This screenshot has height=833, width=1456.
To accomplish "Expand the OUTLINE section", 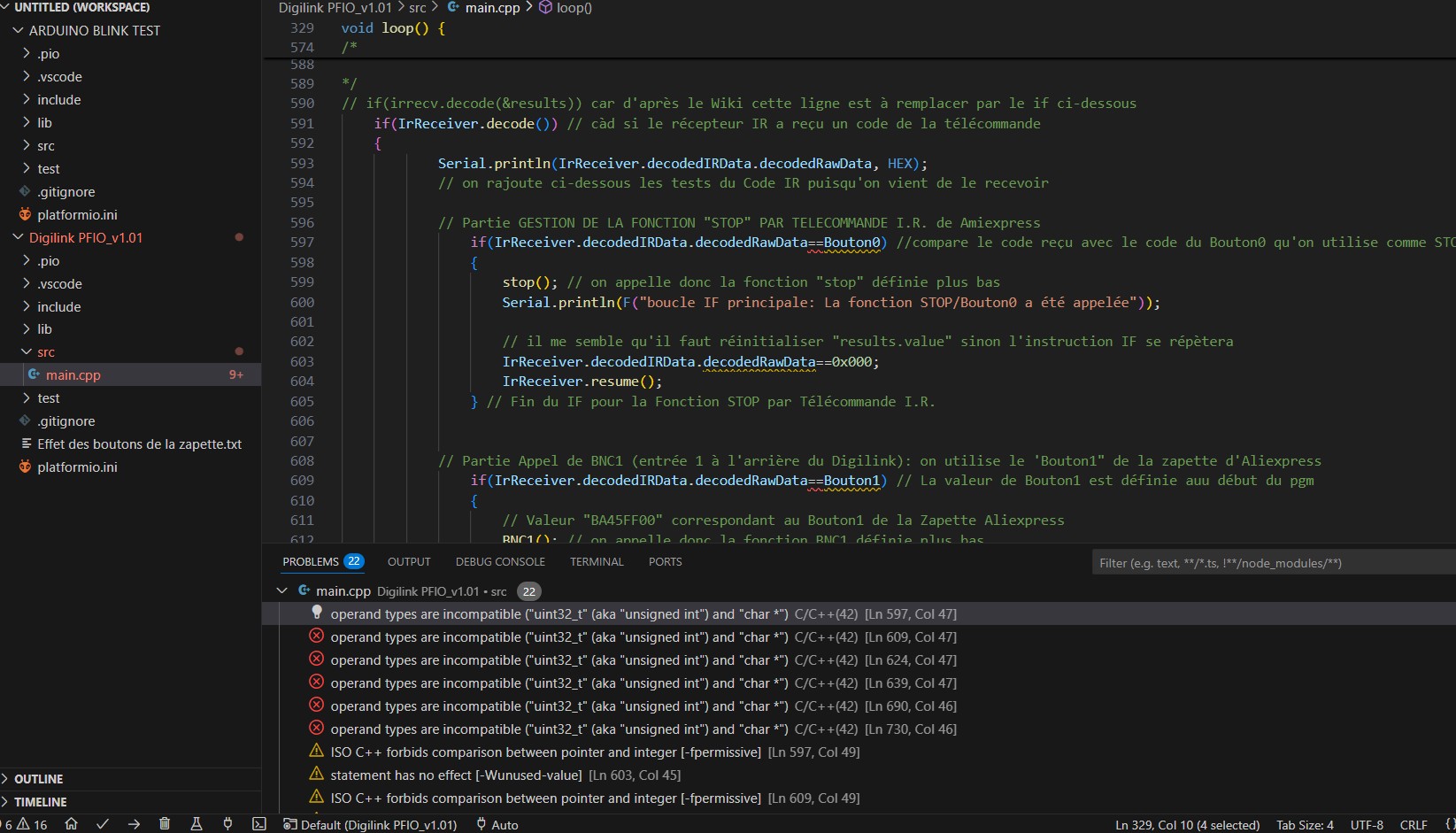I will point(39,779).
